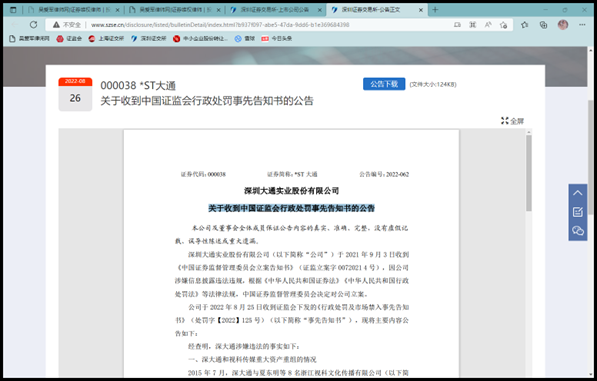The width and height of the screenshot is (597, 381).
Task: Click the 2022-08 26 date badge
Action: point(75,94)
